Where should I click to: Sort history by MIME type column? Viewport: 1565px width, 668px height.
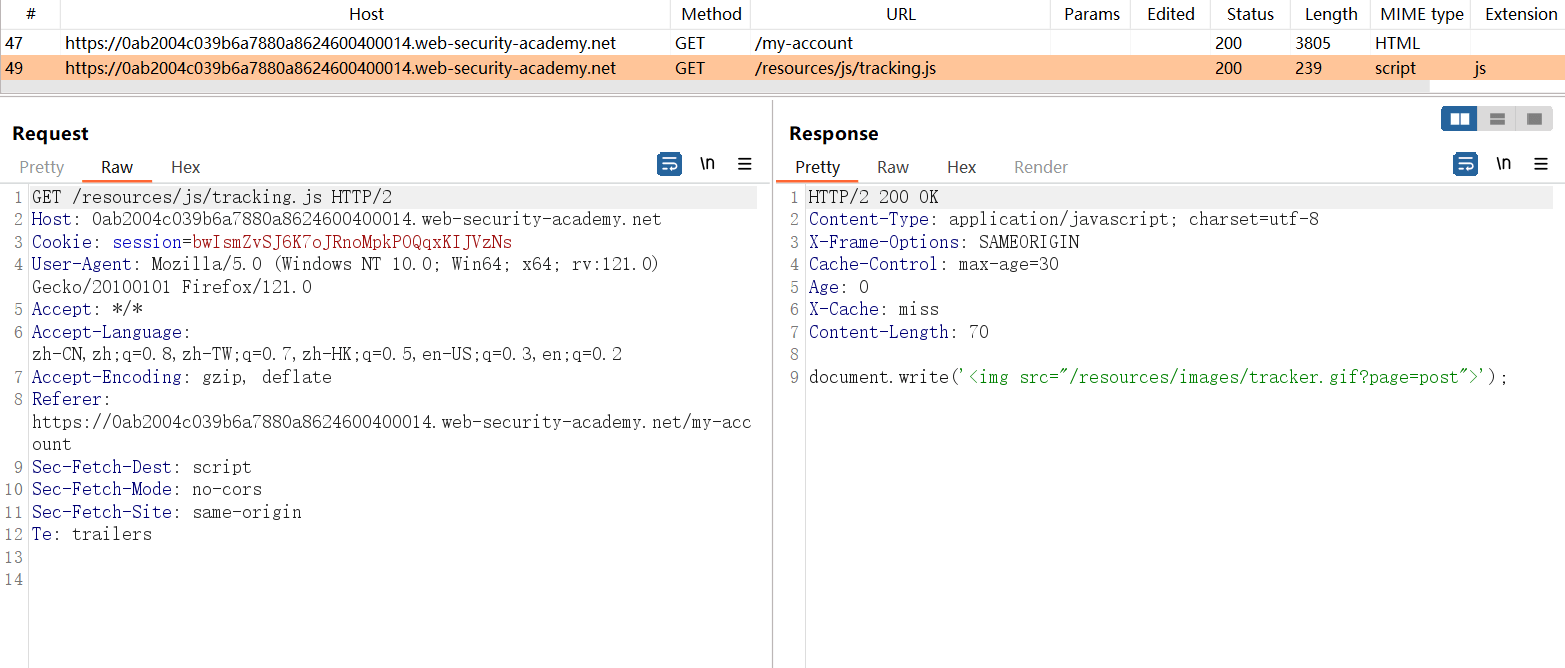coord(1421,14)
